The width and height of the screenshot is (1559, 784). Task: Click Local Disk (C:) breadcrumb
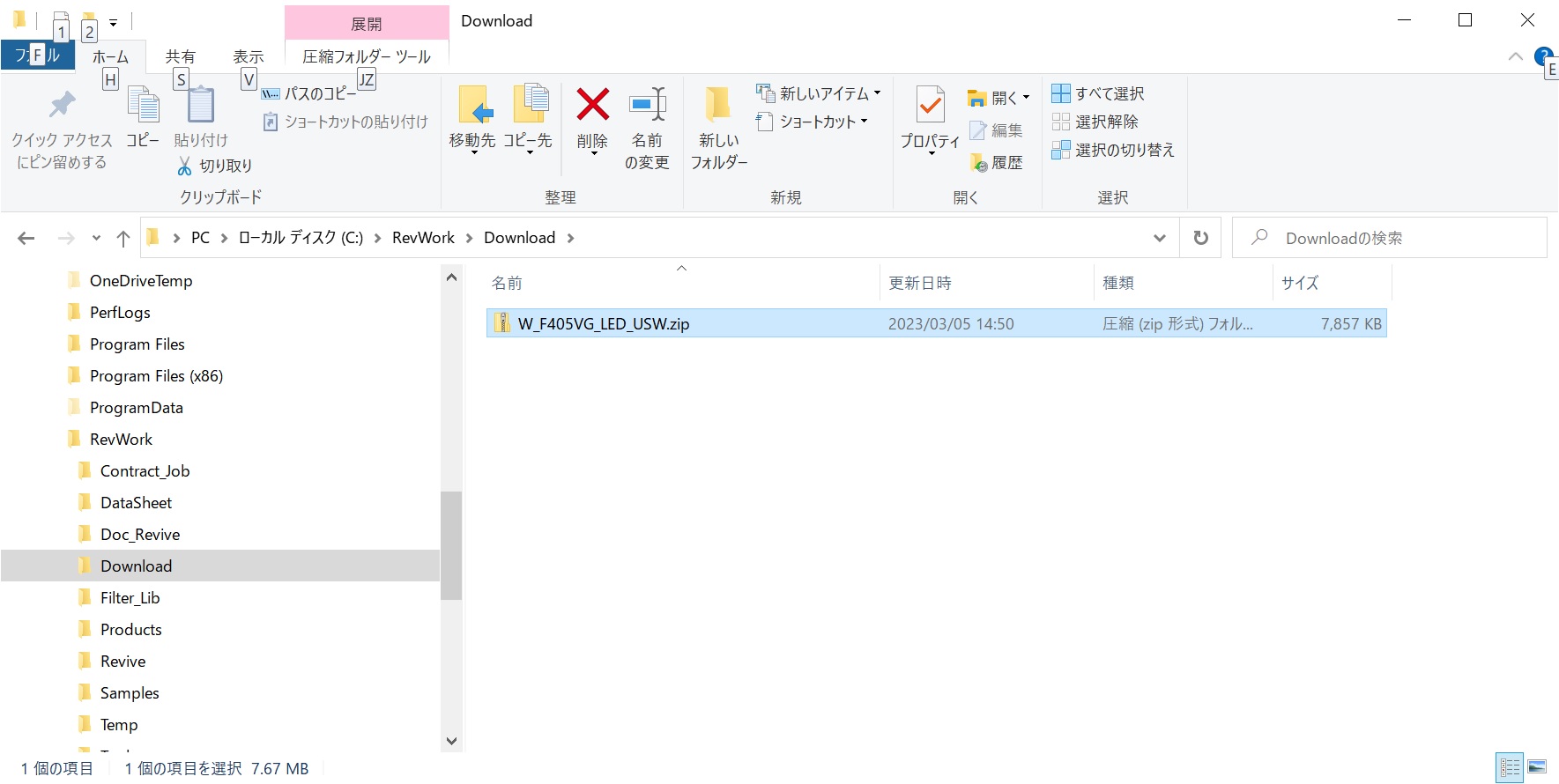(x=301, y=238)
